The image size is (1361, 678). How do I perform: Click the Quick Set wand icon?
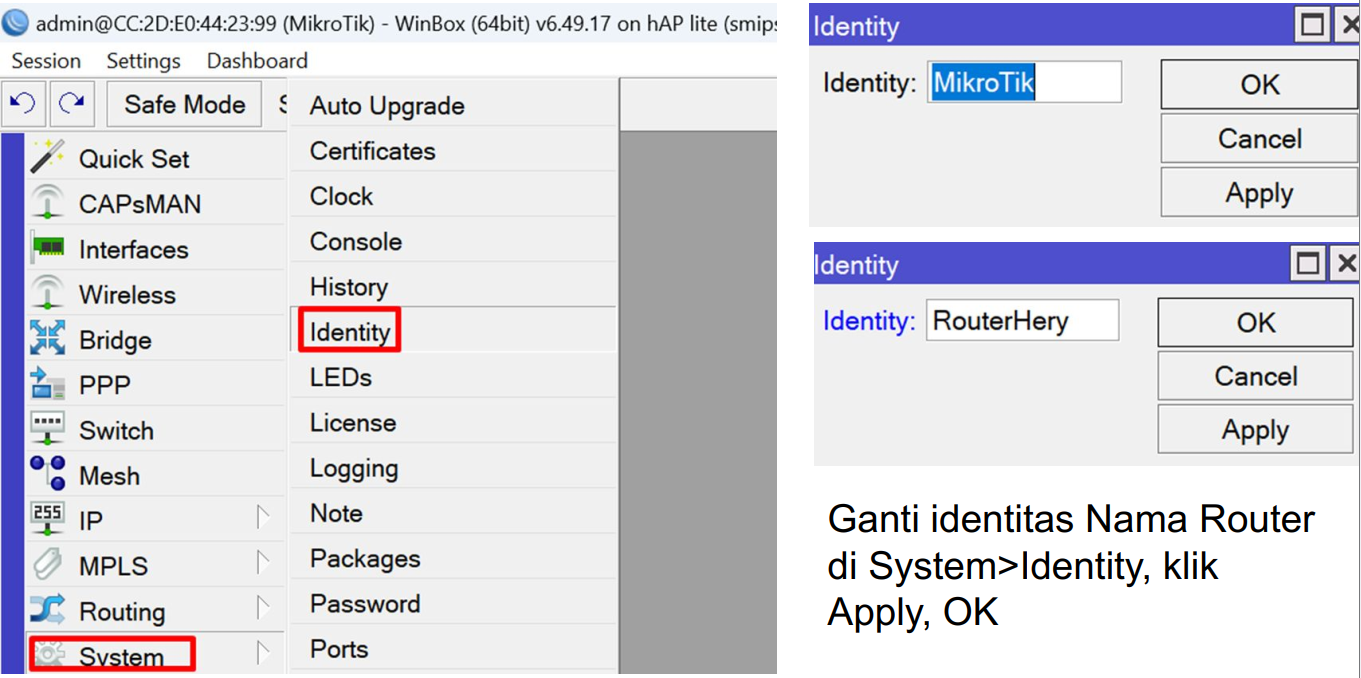coord(47,157)
